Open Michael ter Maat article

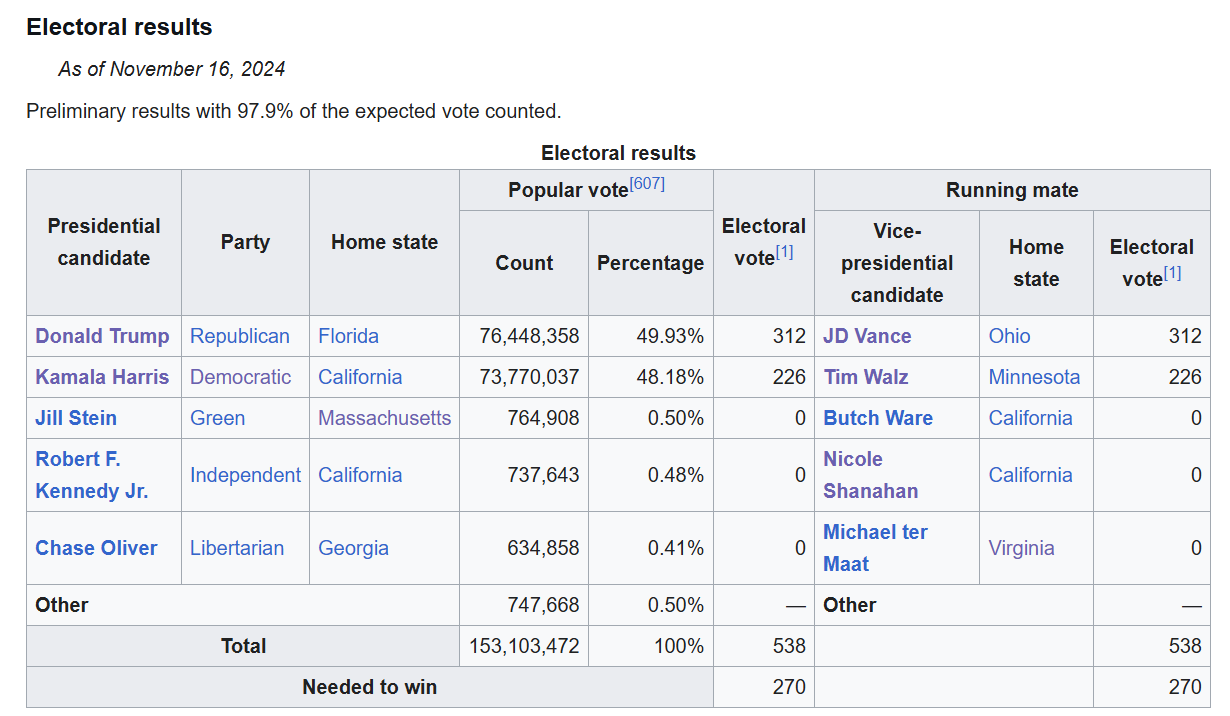tap(875, 548)
